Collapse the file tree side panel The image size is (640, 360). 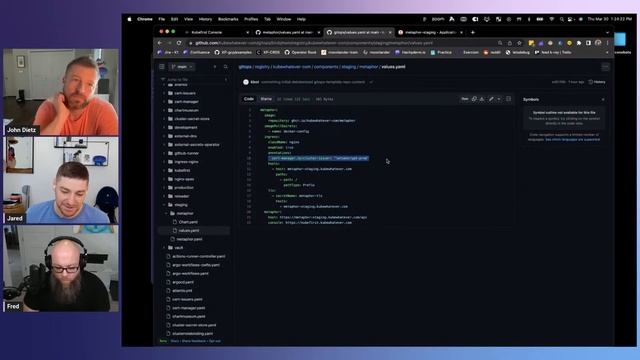162,67
